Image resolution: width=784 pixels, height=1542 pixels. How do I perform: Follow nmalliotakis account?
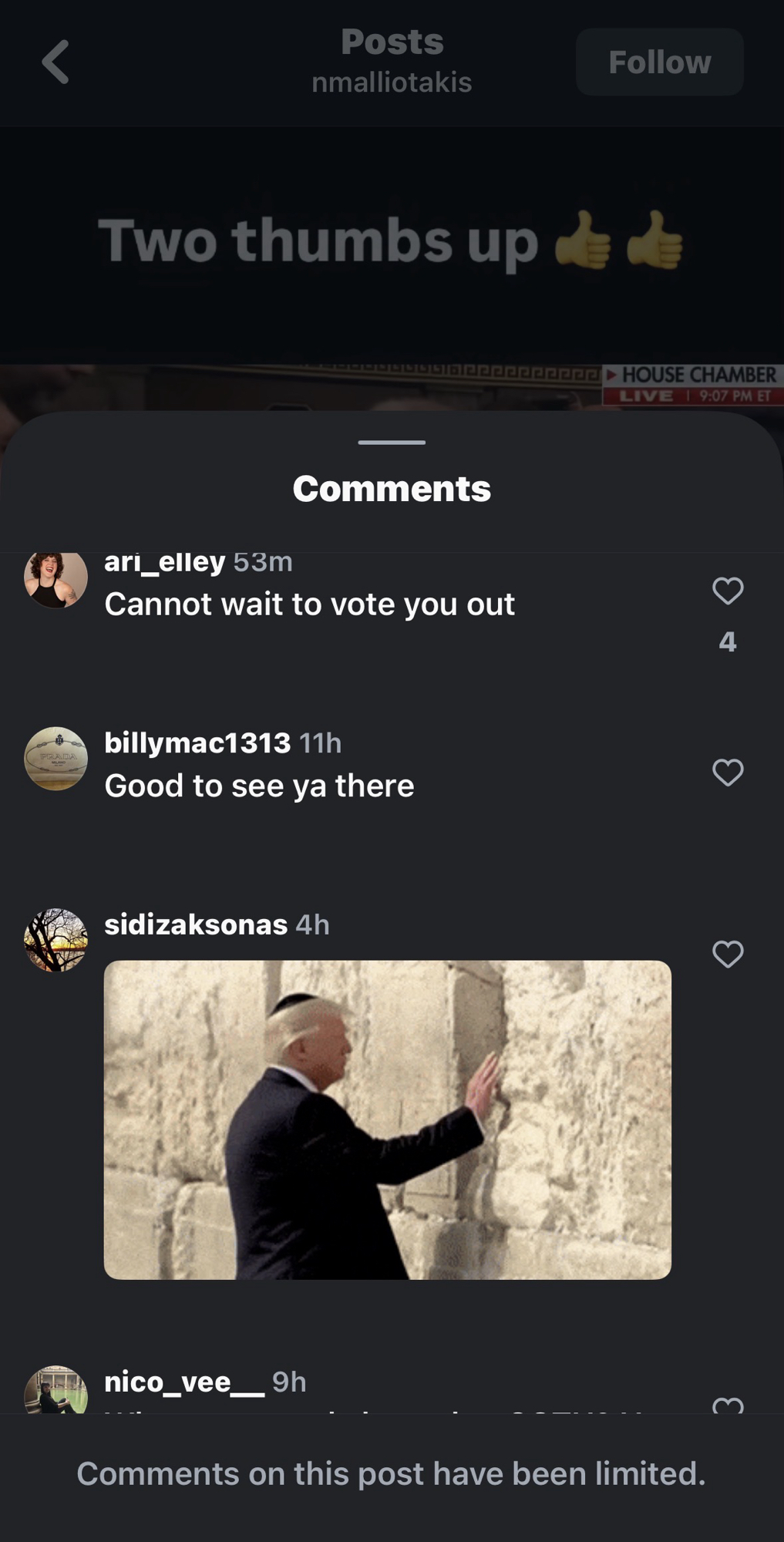[x=660, y=62]
